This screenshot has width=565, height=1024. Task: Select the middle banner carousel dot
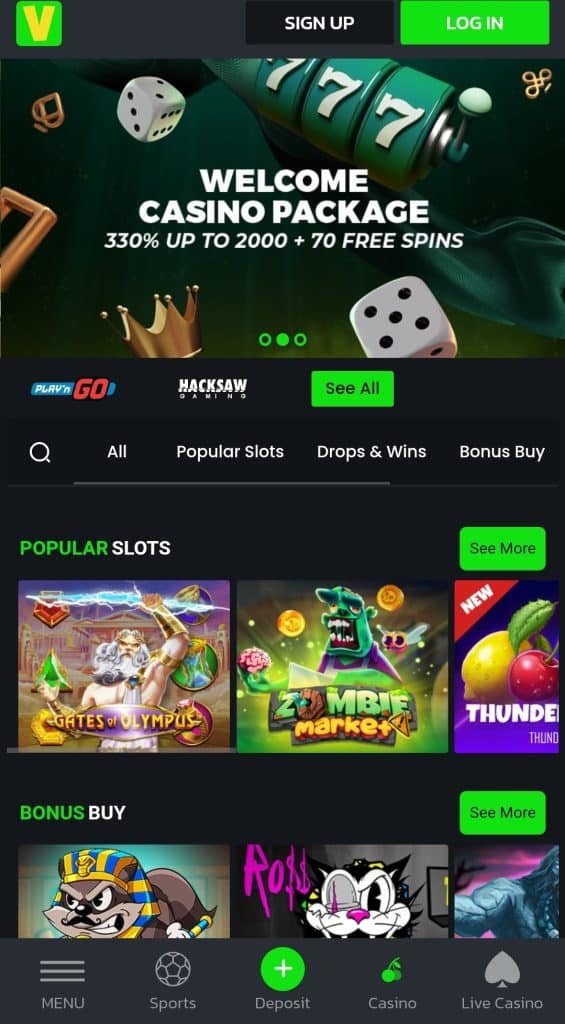pyautogui.click(x=283, y=340)
